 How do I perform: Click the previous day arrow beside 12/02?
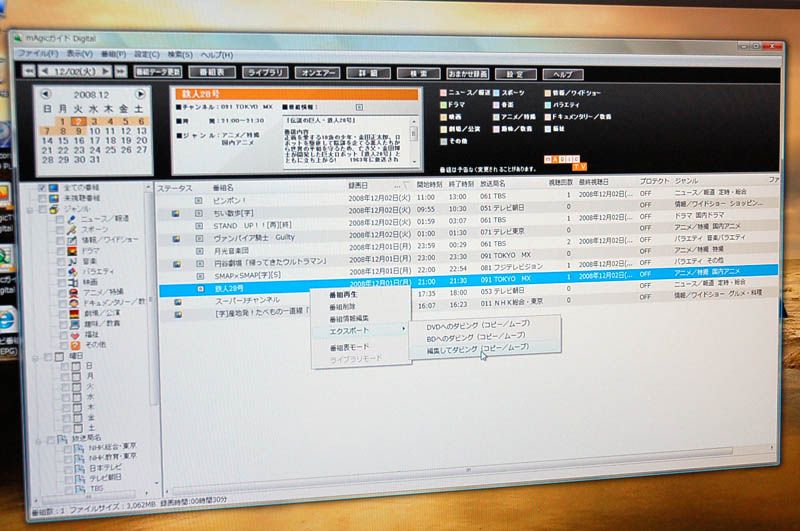tap(46, 72)
